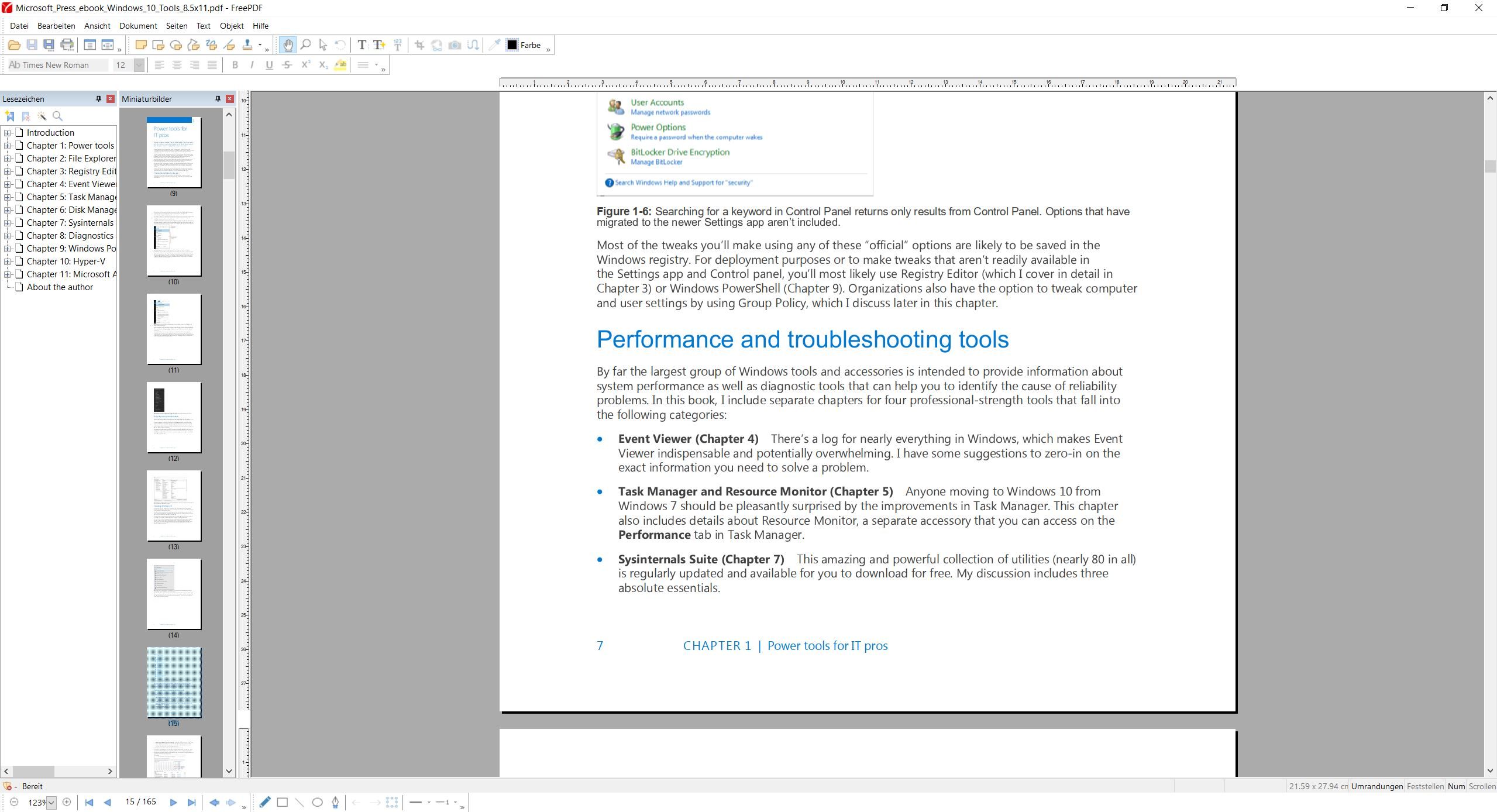
Task: Pin the Lesezeichen panel
Action: point(98,99)
